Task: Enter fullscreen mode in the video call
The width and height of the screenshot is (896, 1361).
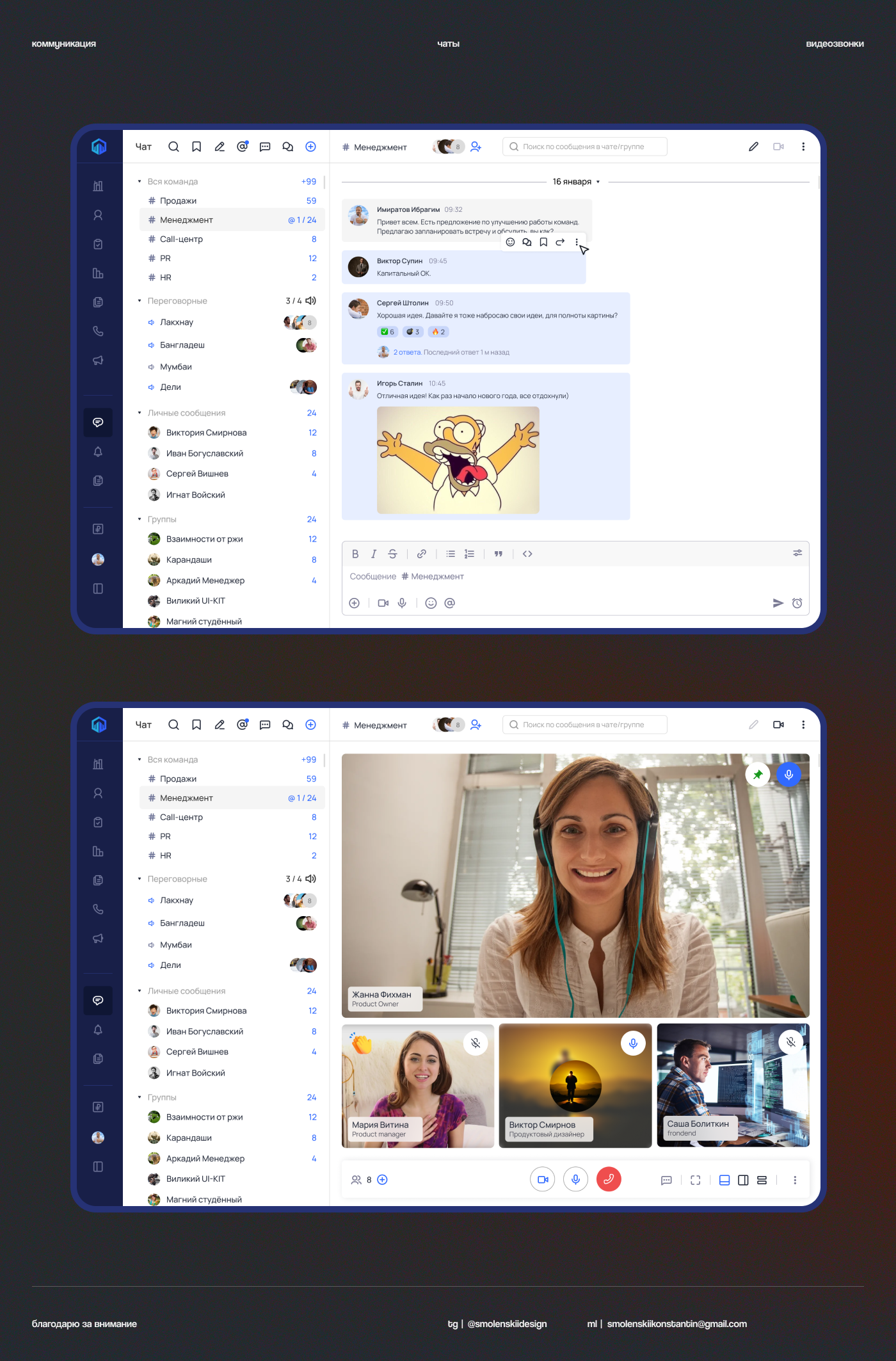Action: point(695,1180)
